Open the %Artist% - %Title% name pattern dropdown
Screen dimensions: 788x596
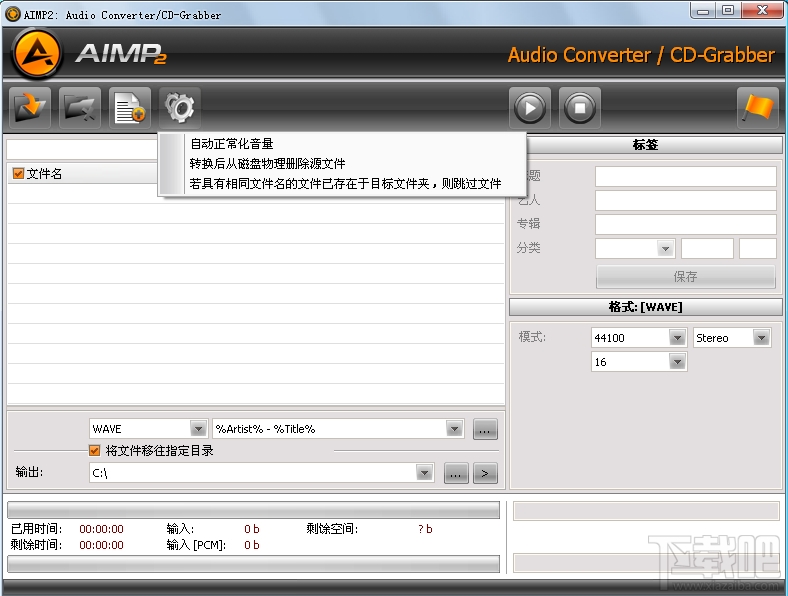pyautogui.click(x=454, y=429)
